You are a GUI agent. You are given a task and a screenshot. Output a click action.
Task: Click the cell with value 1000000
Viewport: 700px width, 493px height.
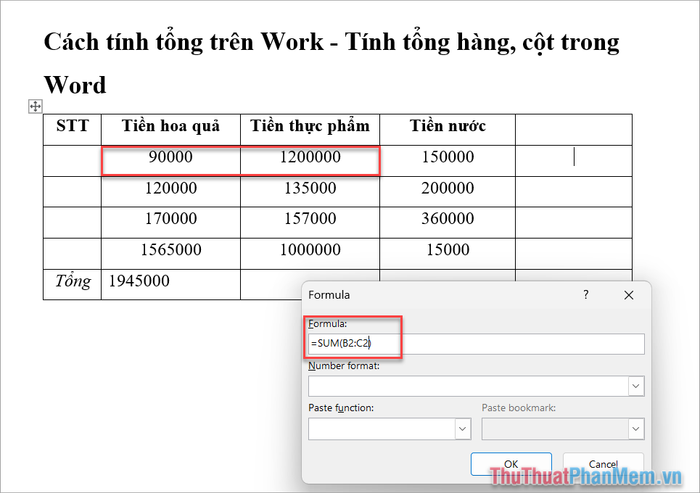tap(310, 254)
